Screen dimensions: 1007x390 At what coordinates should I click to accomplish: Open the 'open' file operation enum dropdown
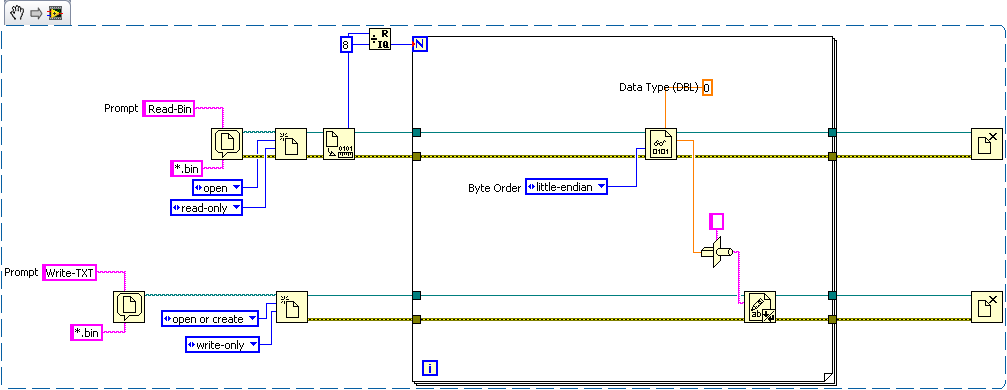point(218,188)
